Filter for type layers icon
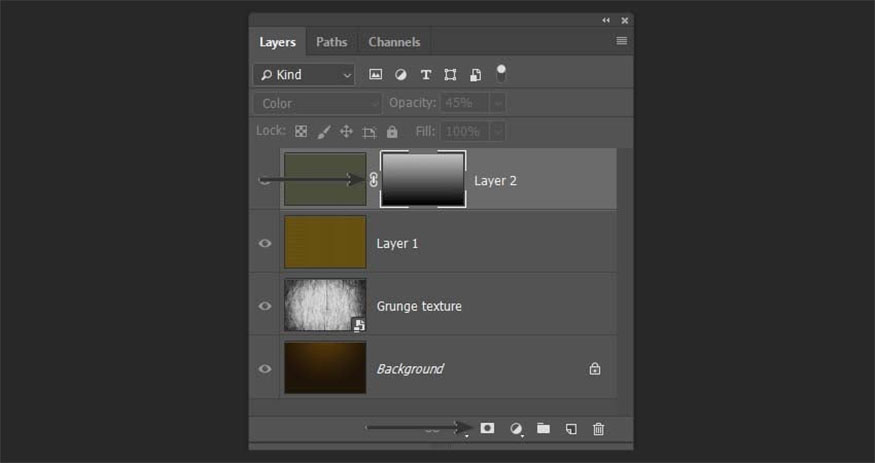The image size is (875, 463). coord(426,75)
